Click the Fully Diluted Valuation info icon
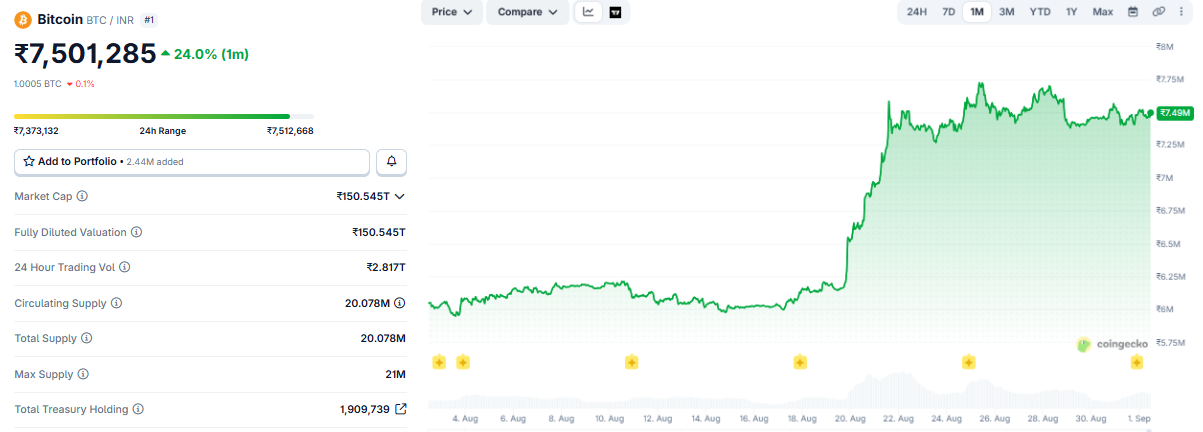This screenshot has width=1203, height=432. click(x=136, y=232)
